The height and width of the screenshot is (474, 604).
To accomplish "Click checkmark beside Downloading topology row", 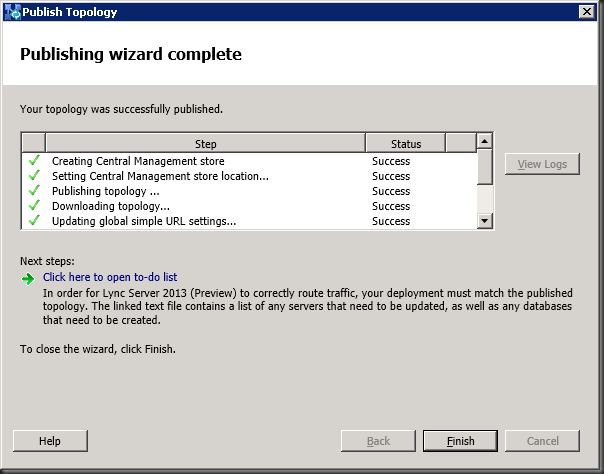I will tap(34, 205).
